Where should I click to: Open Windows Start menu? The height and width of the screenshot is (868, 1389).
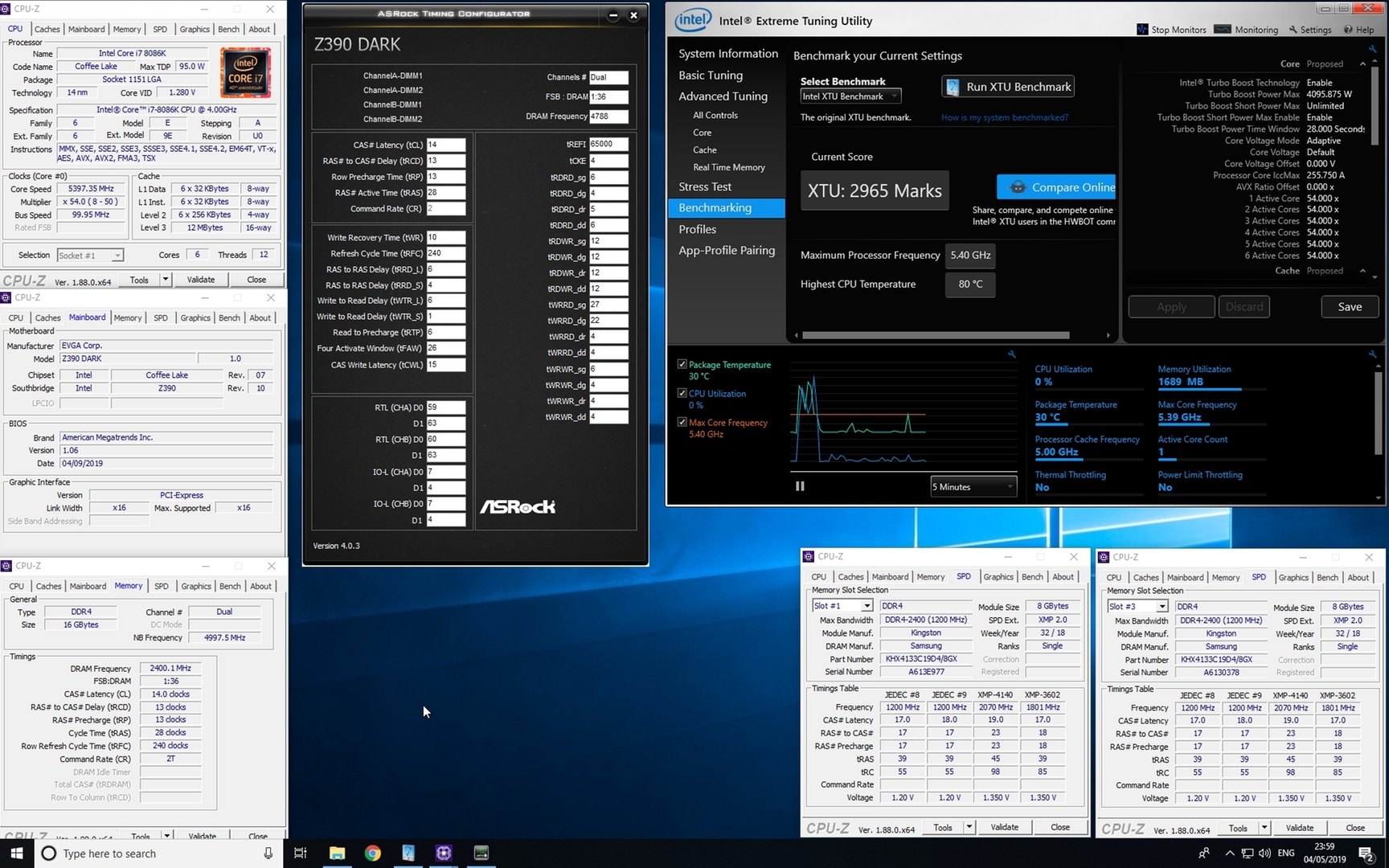(17, 853)
